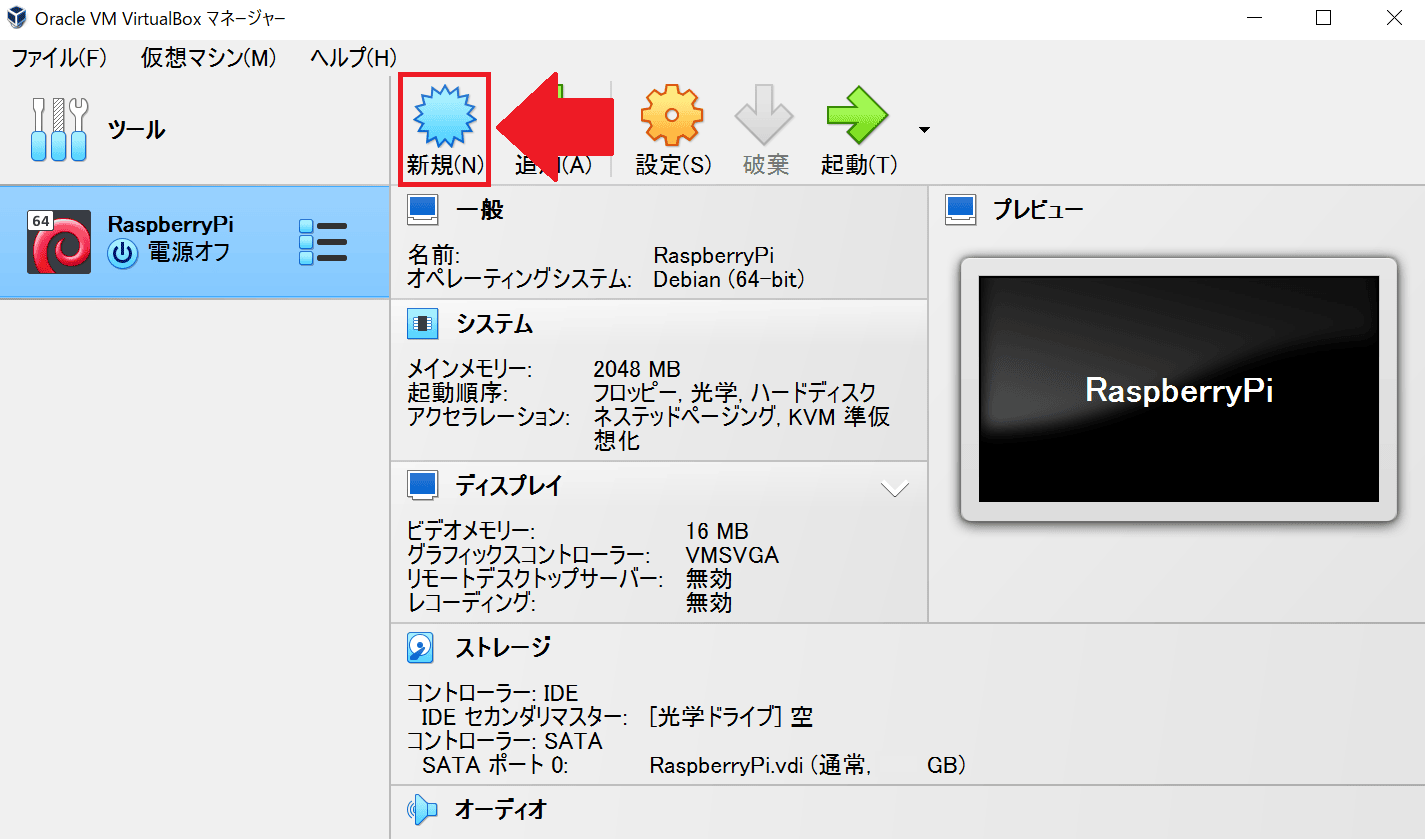The image size is (1425, 839).
Task: Select the ツール label in the sidebar
Action: (x=136, y=130)
